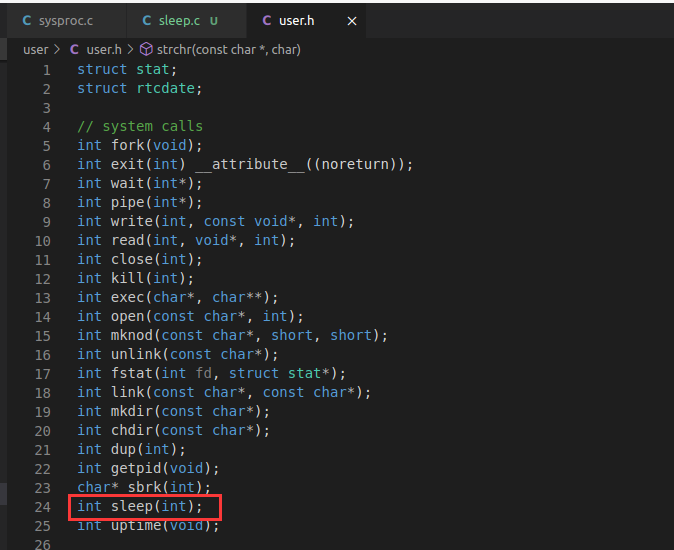Open the sleep.c editor tab
The width and height of the screenshot is (674, 550).
point(186,21)
